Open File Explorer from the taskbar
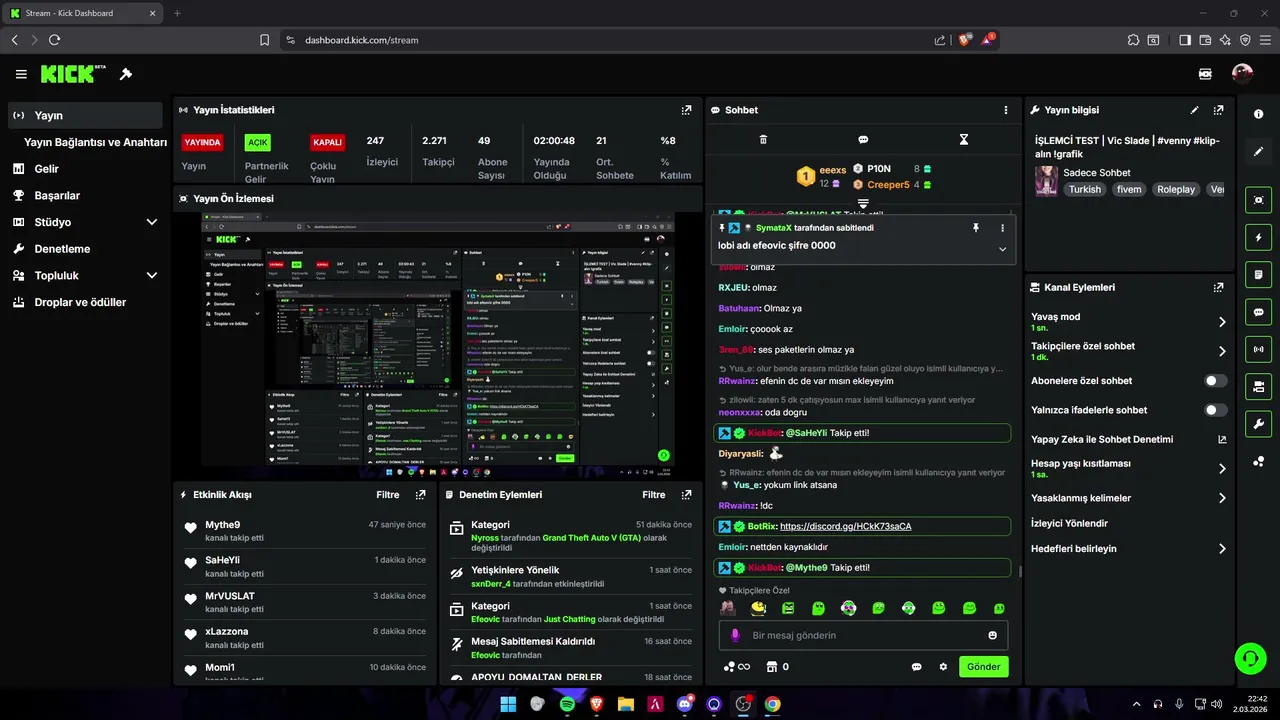This screenshot has height=720, width=1280. [x=626, y=704]
